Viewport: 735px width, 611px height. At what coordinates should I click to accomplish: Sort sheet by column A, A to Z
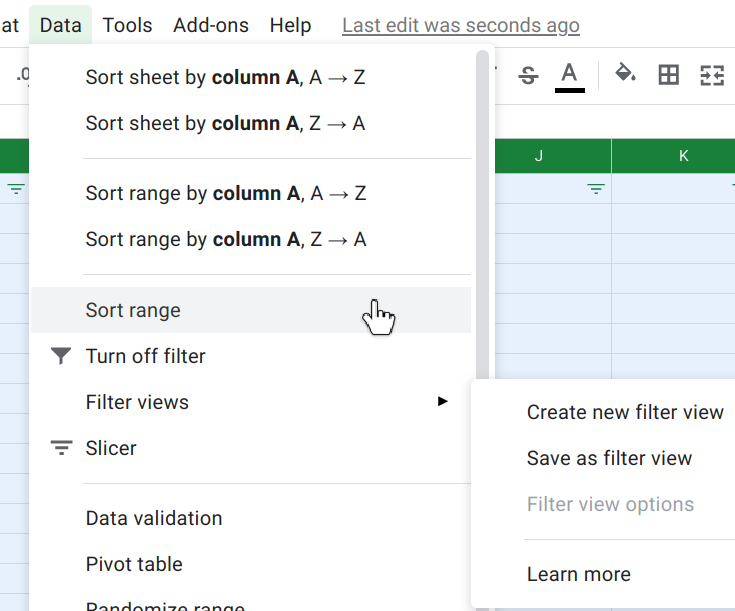click(225, 77)
